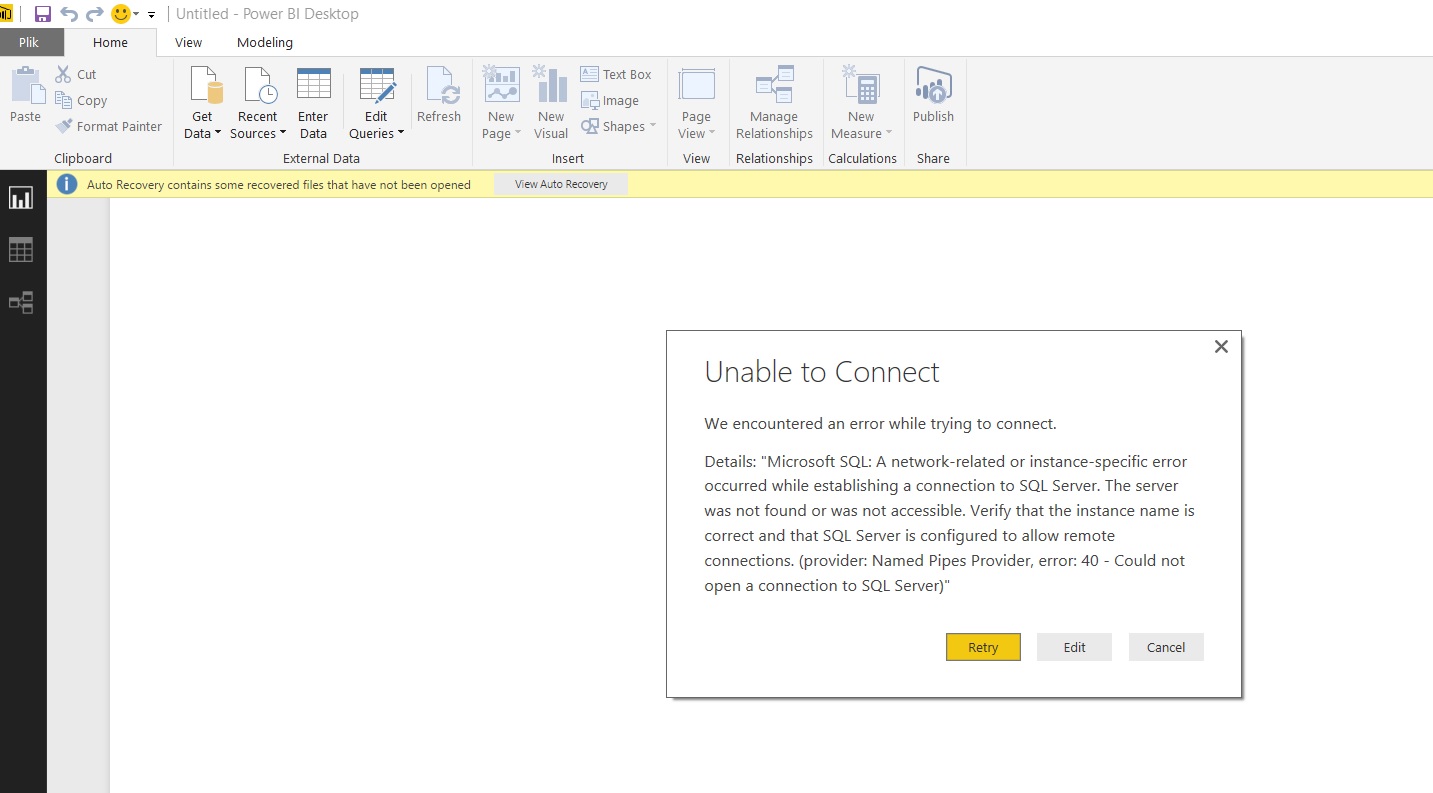Click the Enter Data table icon

313,84
